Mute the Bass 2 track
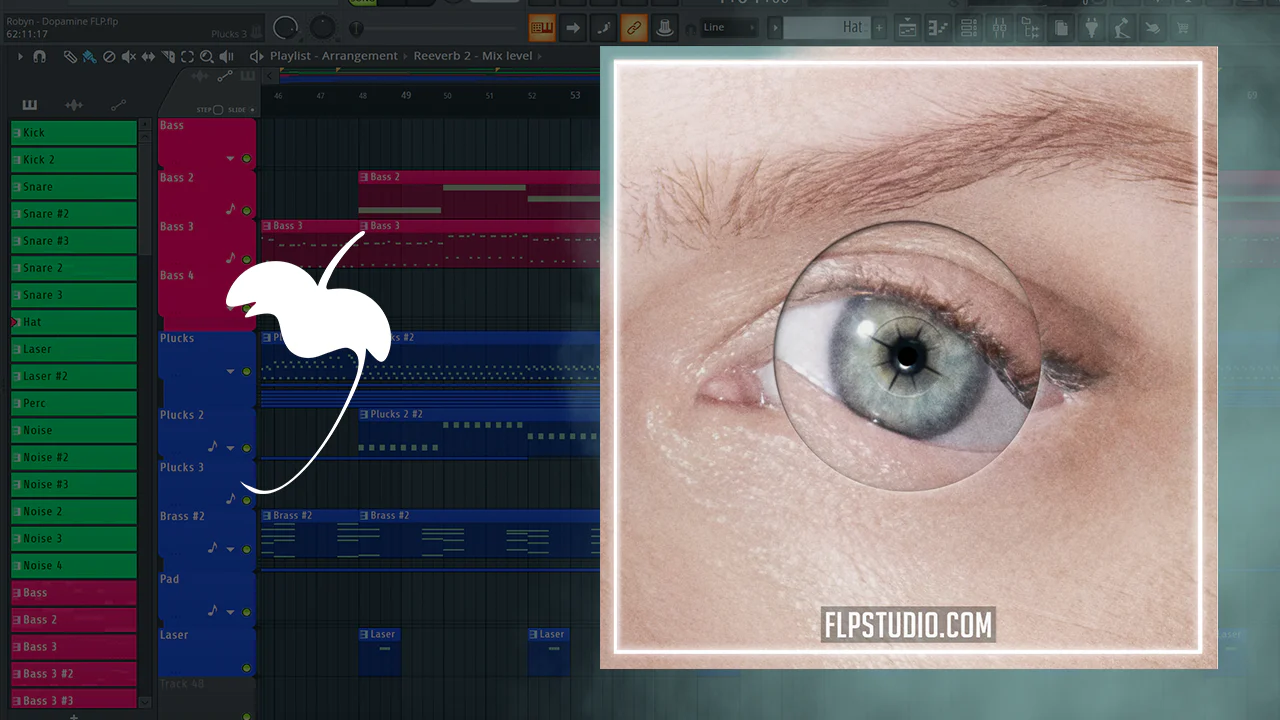Image resolution: width=1280 pixels, height=720 pixels. click(246, 211)
